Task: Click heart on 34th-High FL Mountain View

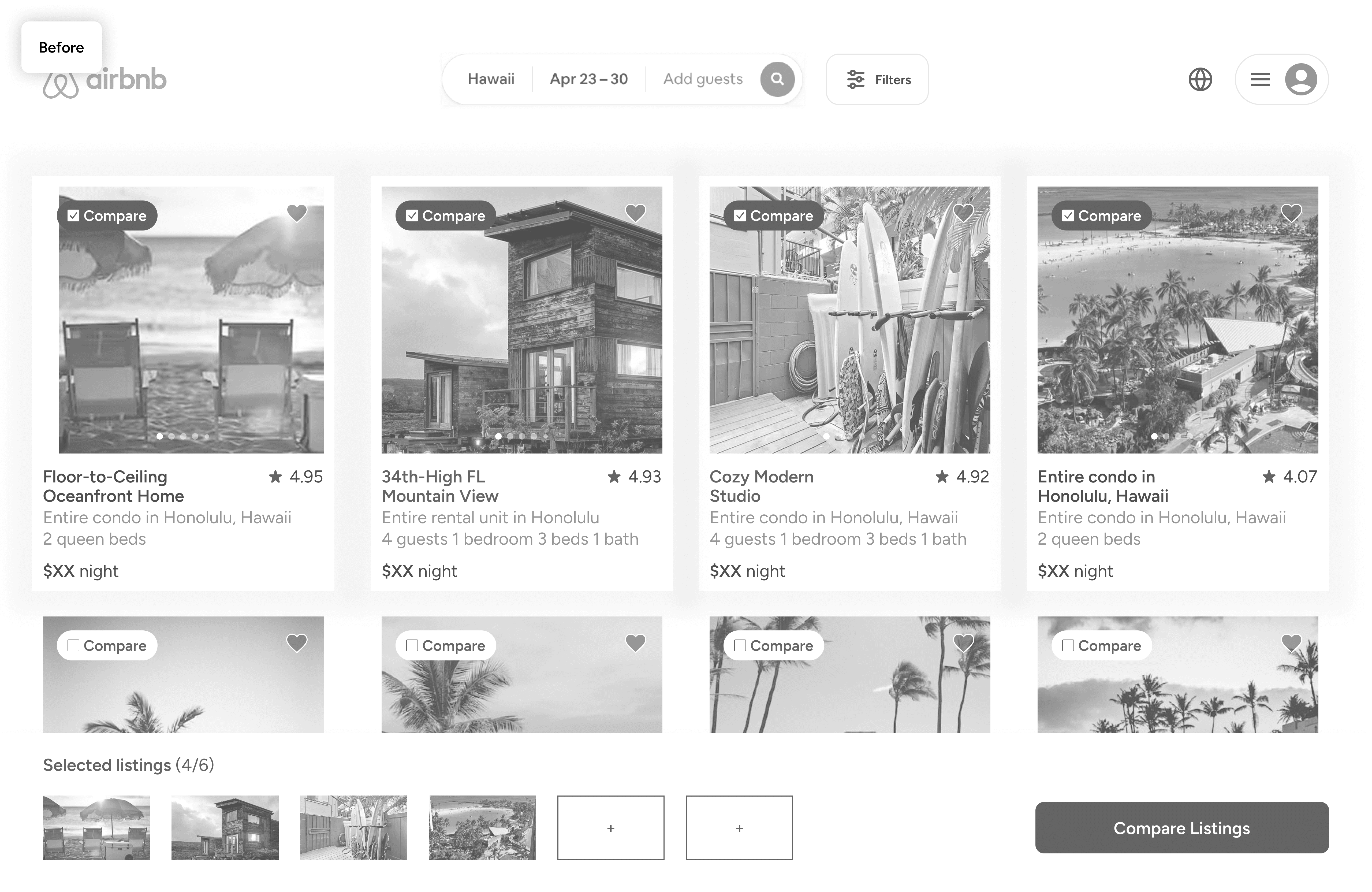Action: click(635, 213)
